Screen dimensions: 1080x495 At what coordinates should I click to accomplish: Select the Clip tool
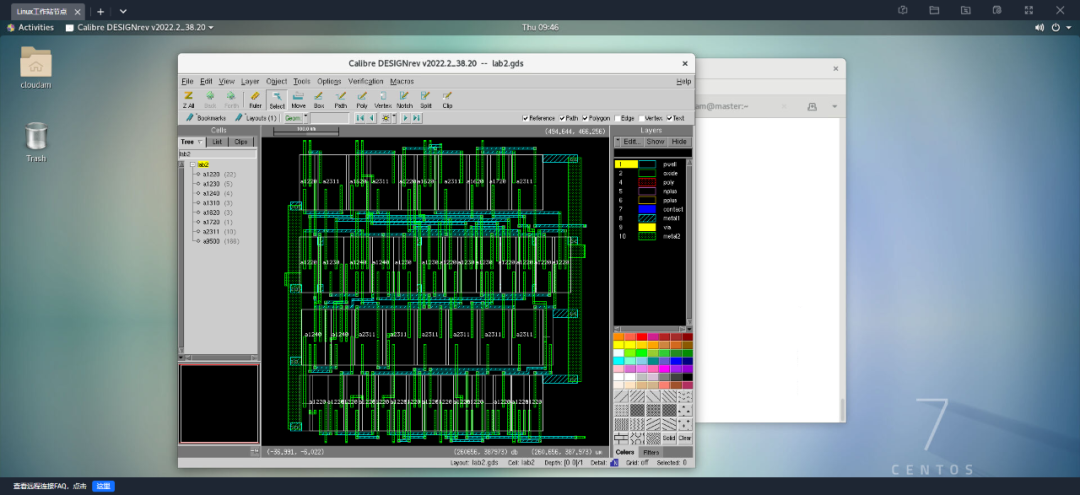(x=447, y=98)
